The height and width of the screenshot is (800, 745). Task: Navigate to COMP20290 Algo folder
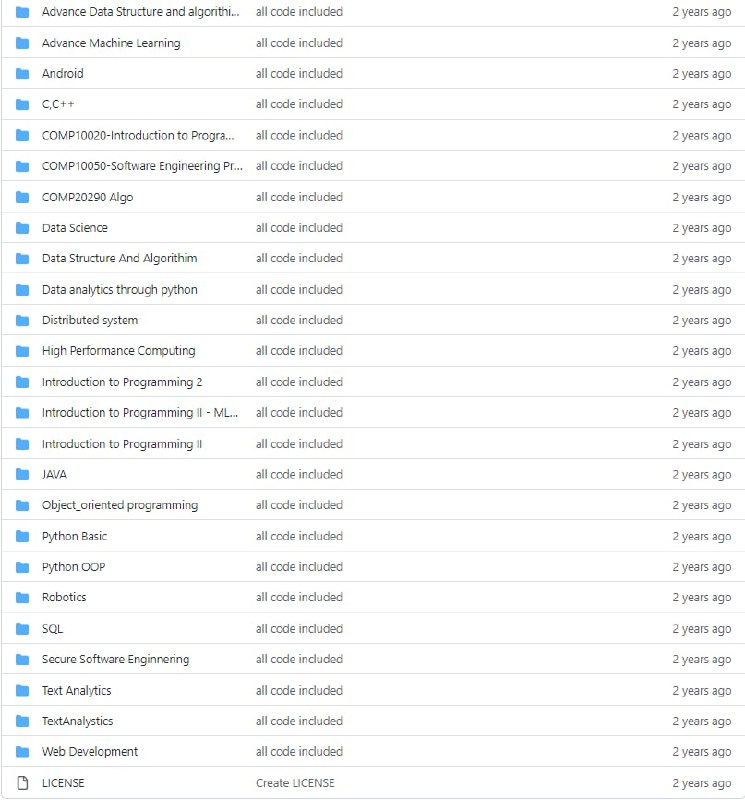(87, 197)
